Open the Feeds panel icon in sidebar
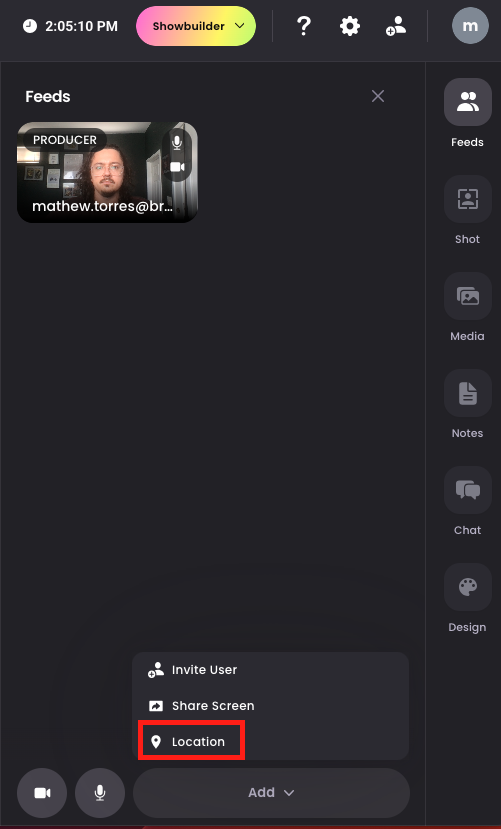Viewport: 501px width, 829px height. point(468,102)
